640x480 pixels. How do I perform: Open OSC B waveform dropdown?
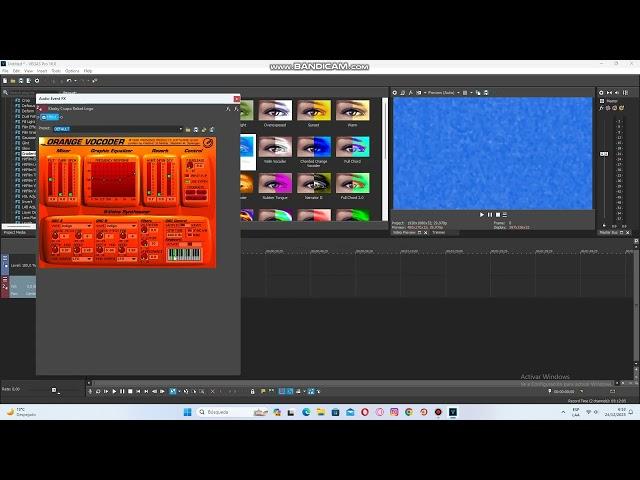point(120,226)
